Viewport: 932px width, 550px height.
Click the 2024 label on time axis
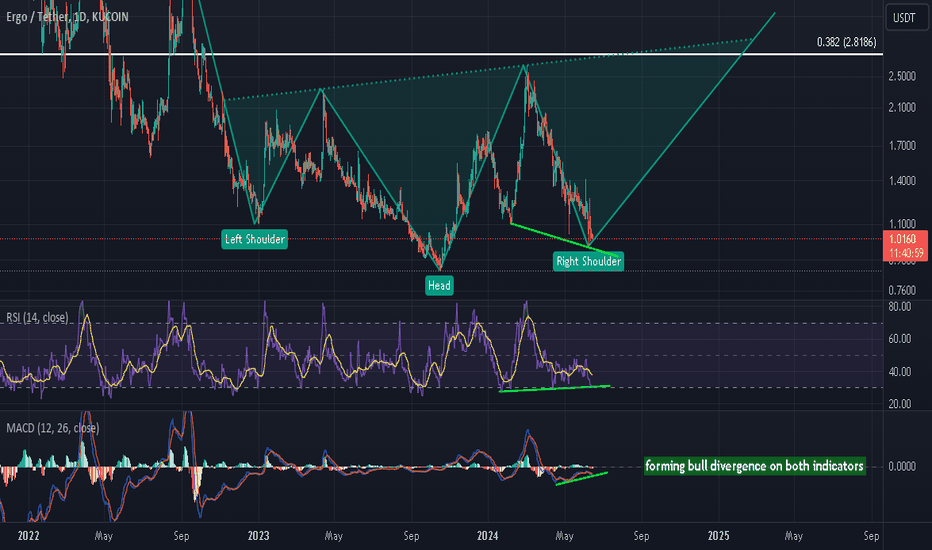click(x=487, y=536)
